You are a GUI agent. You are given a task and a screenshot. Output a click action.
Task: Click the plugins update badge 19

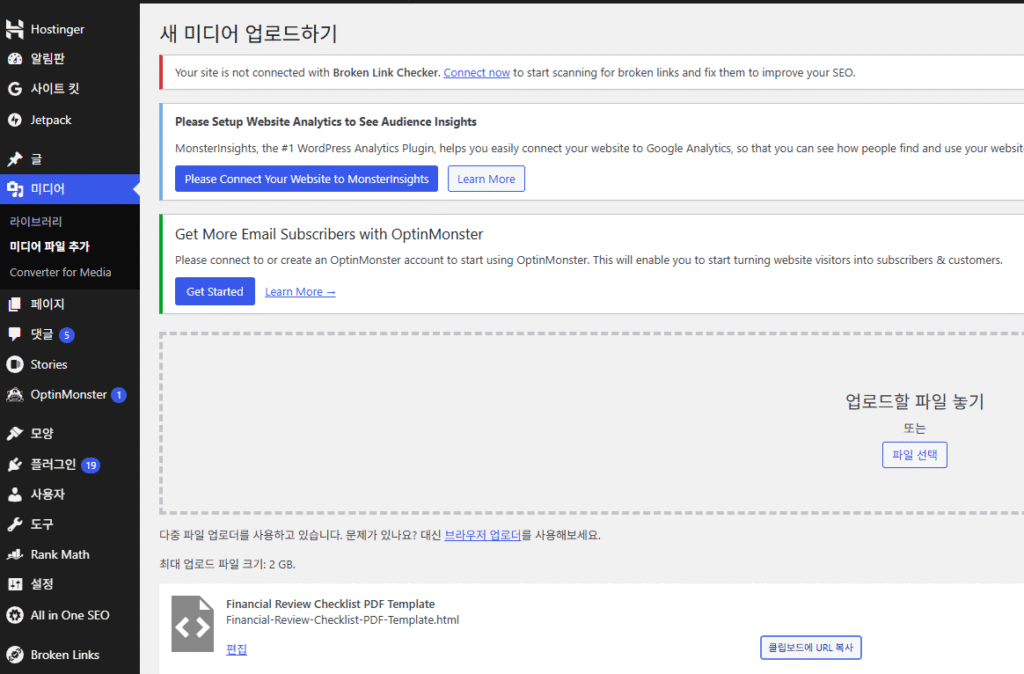pyautogui.click(x=91, y=465)
